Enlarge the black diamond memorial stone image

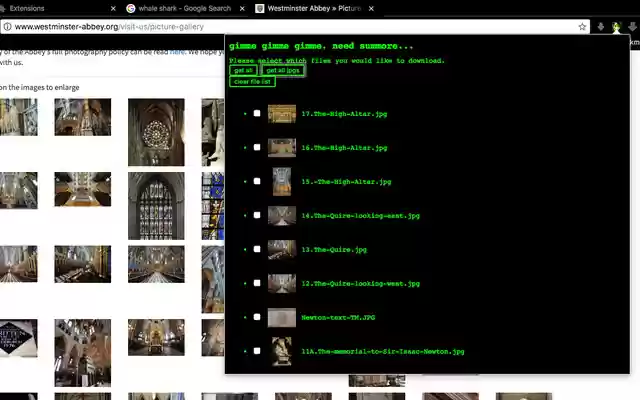click(18, 338)
